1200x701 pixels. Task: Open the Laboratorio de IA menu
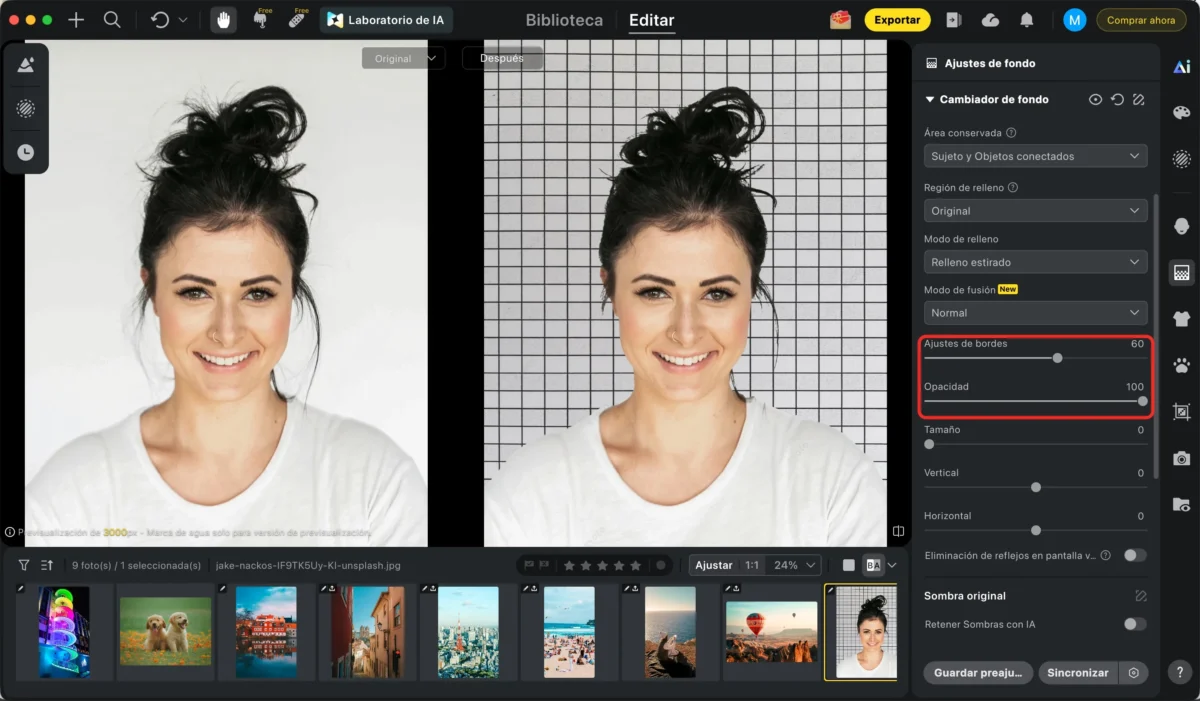coord(386,20)
